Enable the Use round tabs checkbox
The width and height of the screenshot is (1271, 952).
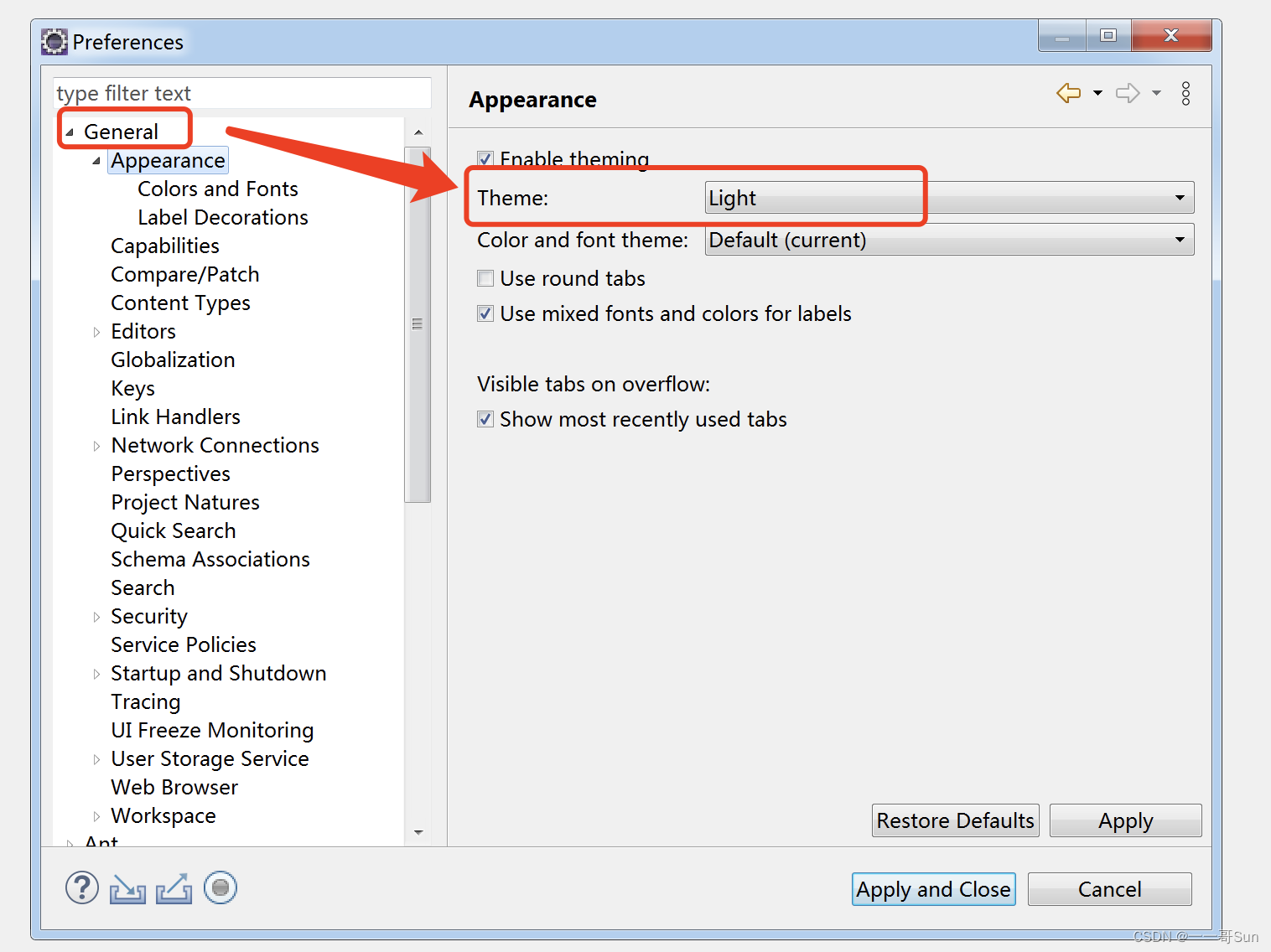[485, 278]
